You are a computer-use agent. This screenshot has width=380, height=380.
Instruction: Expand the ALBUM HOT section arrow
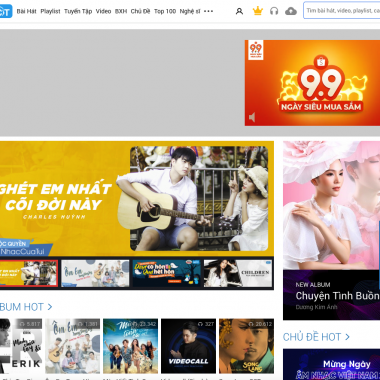(50, 307)
